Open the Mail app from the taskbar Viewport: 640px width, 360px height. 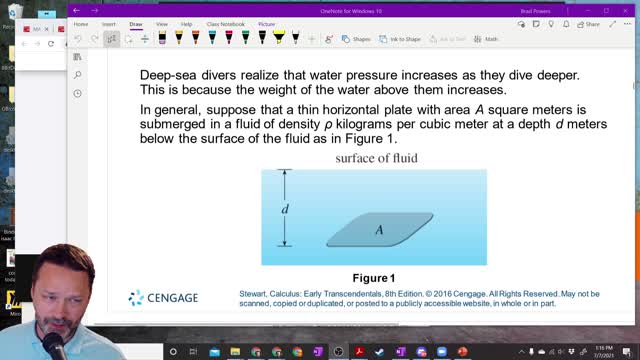pyautogui.click(x=214, y=351)
